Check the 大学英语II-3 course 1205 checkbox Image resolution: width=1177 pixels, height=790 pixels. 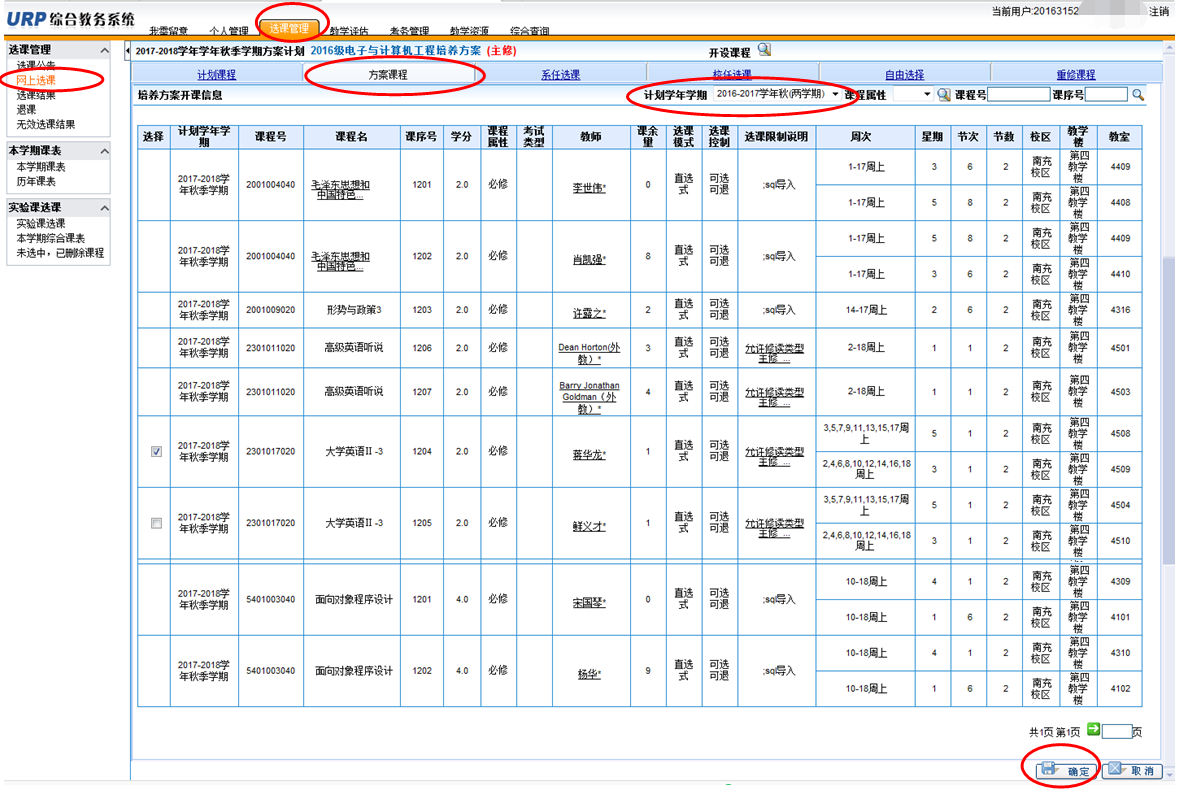(156, 523)
